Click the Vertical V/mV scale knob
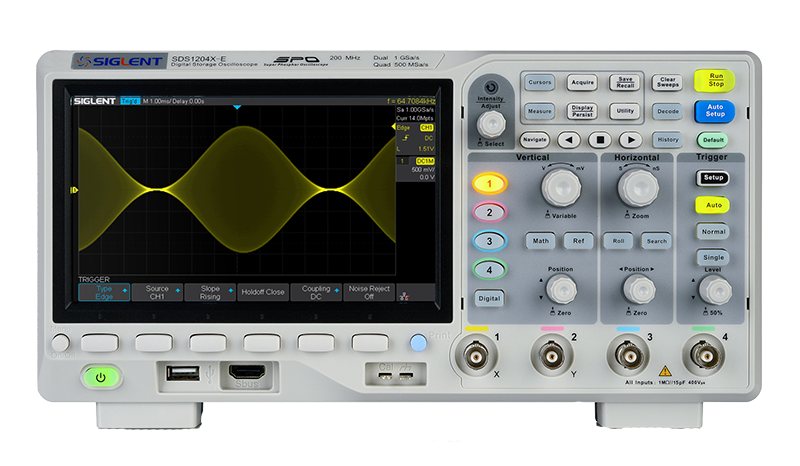 (561, 187)
